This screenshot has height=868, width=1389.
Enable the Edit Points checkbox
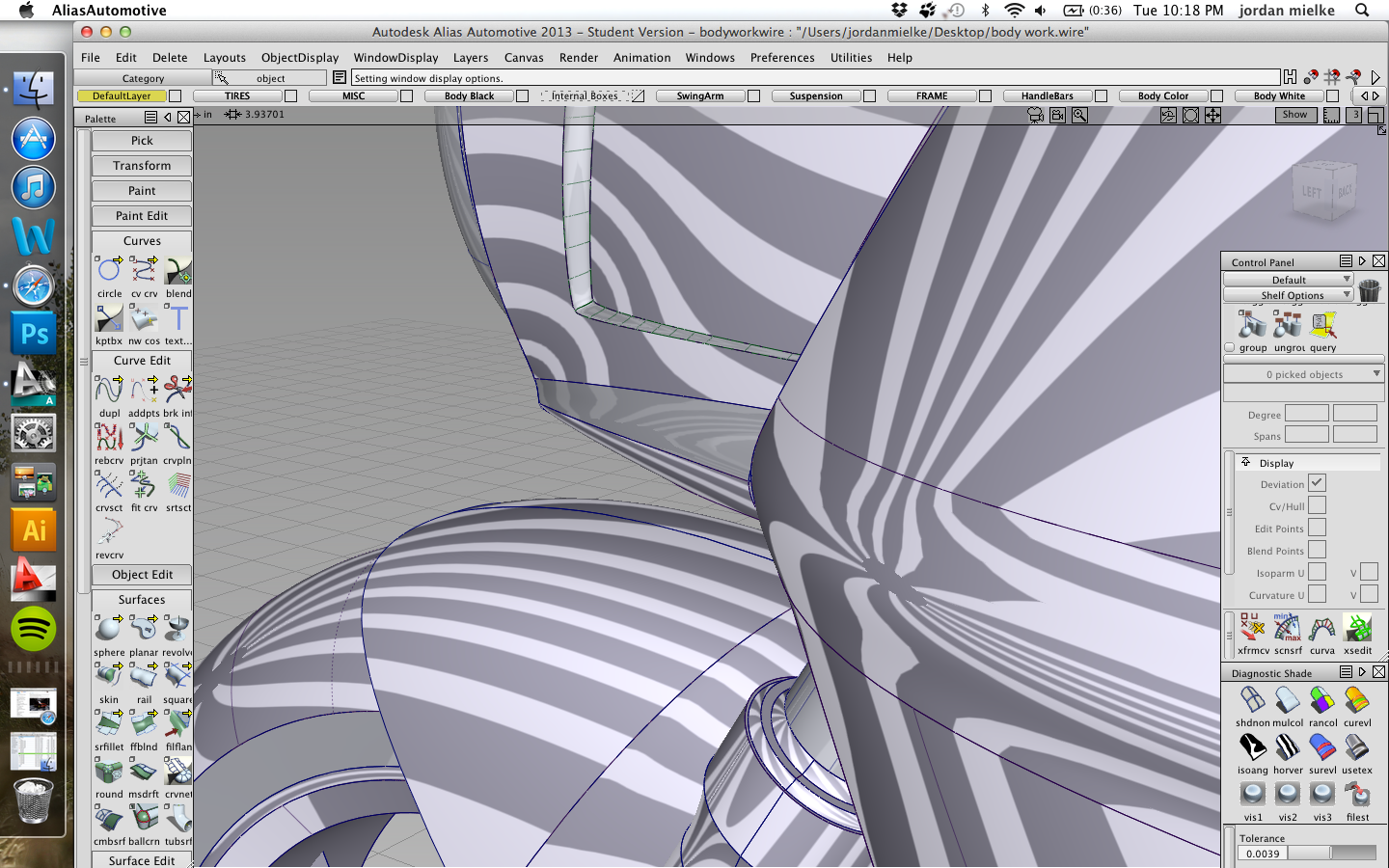pyautogui.click(x=1317, y=528)
